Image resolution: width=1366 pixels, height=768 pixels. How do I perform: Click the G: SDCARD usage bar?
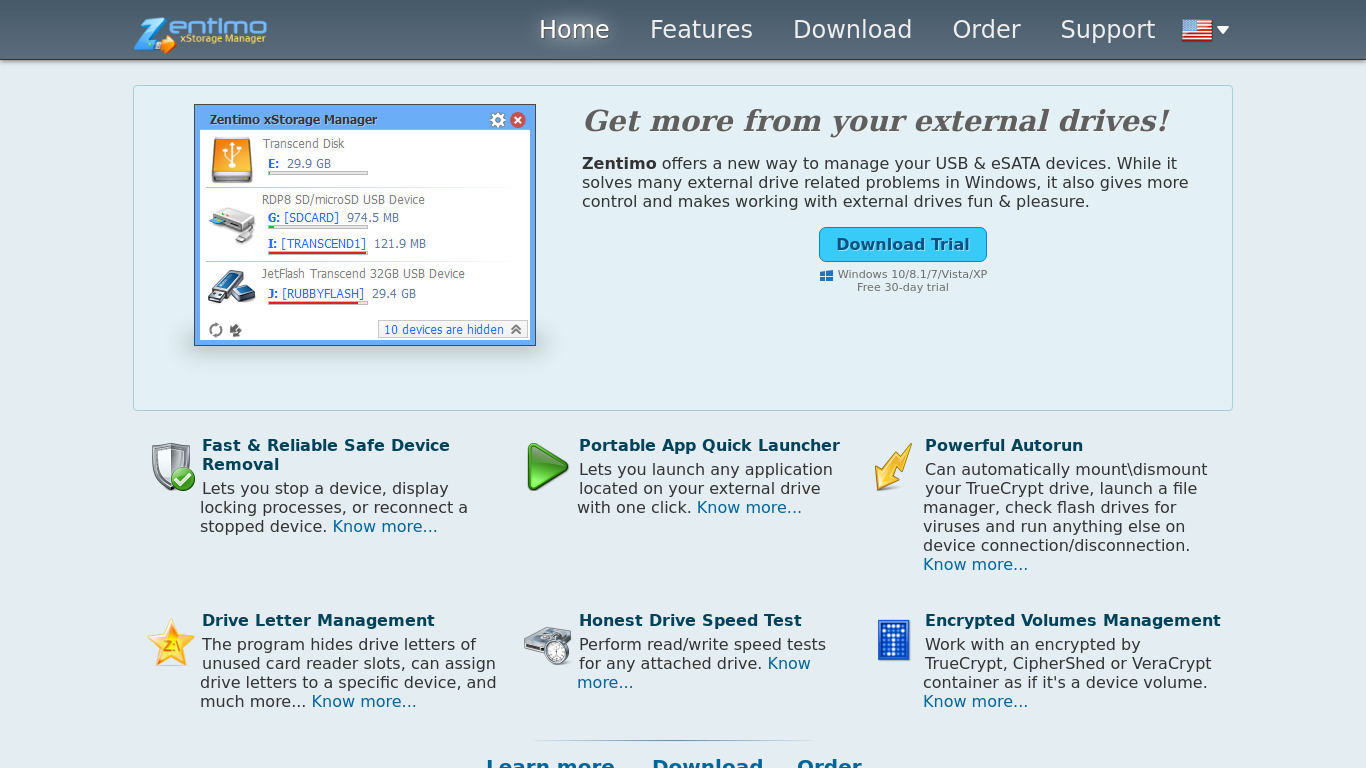pos(318,228)
